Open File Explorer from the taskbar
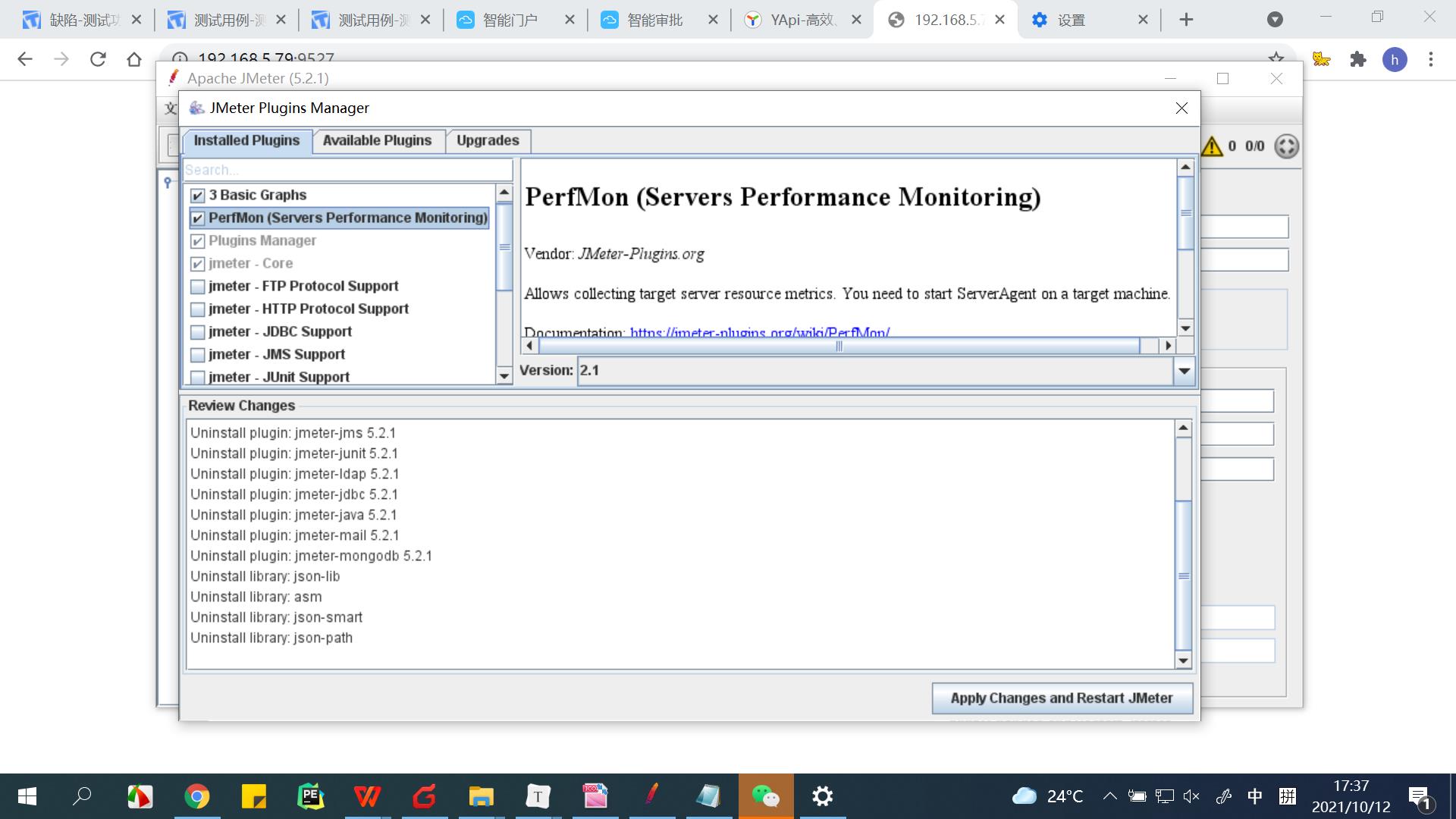 481,796
